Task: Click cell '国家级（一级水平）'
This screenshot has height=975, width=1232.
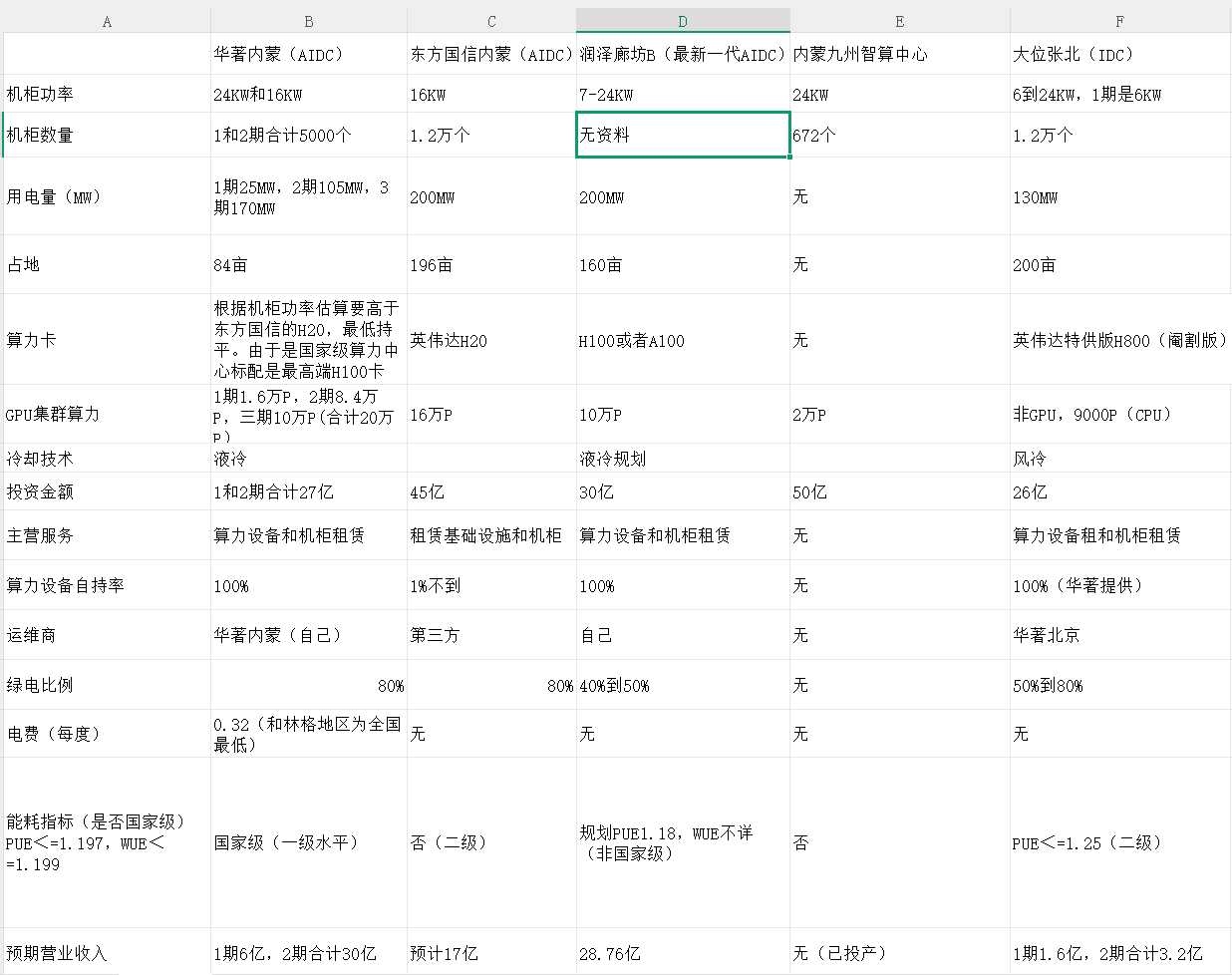Action: (309, 842)
